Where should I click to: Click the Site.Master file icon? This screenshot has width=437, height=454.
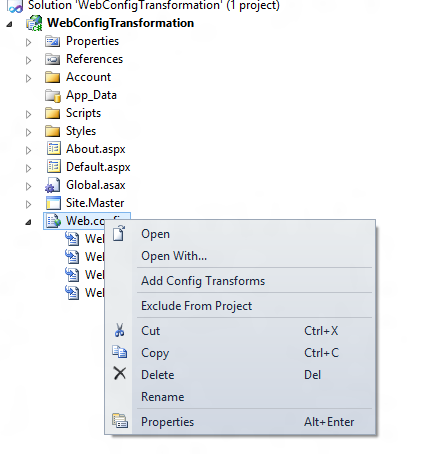coord(53,203)
